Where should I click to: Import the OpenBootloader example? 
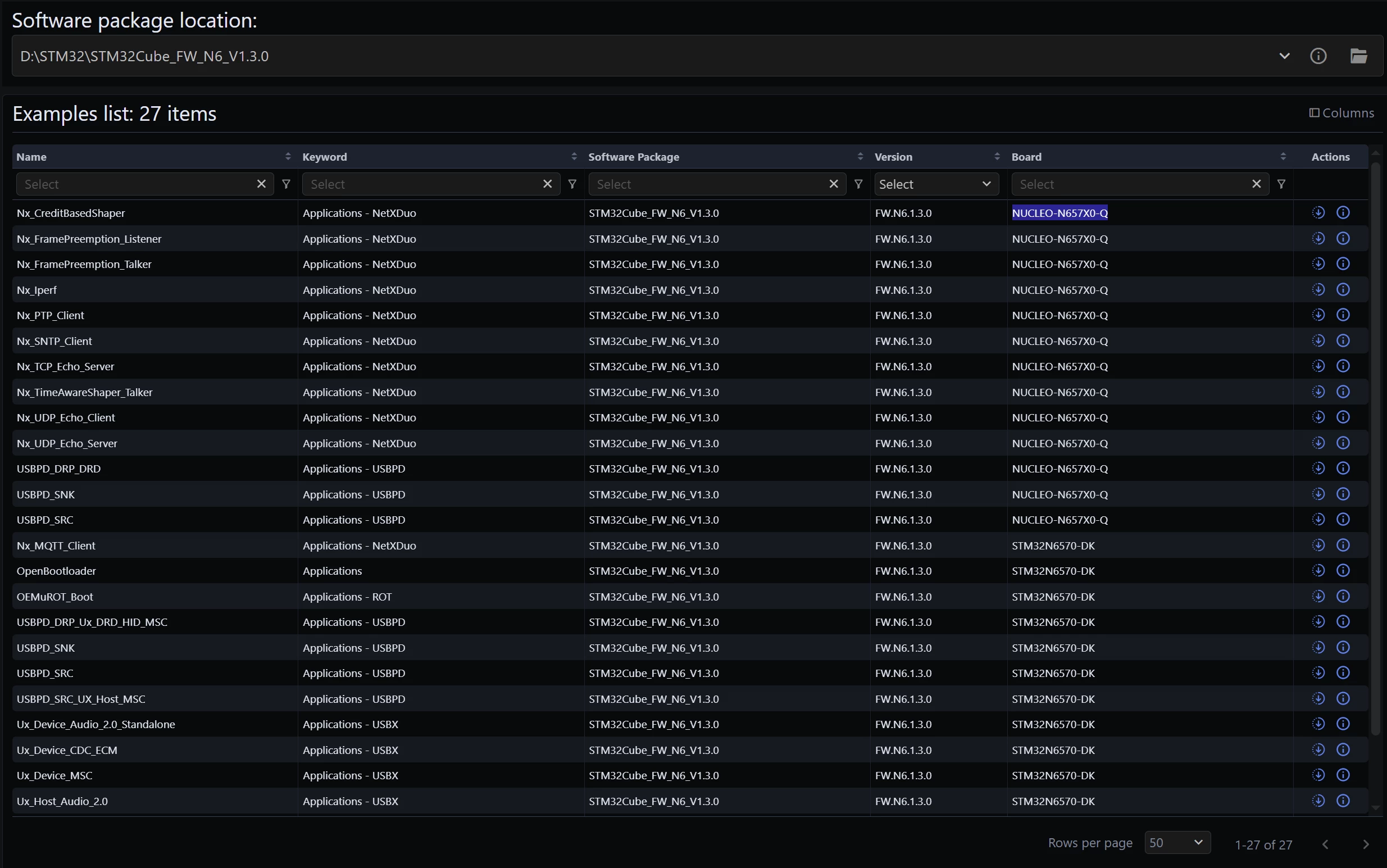[1318, 571]
